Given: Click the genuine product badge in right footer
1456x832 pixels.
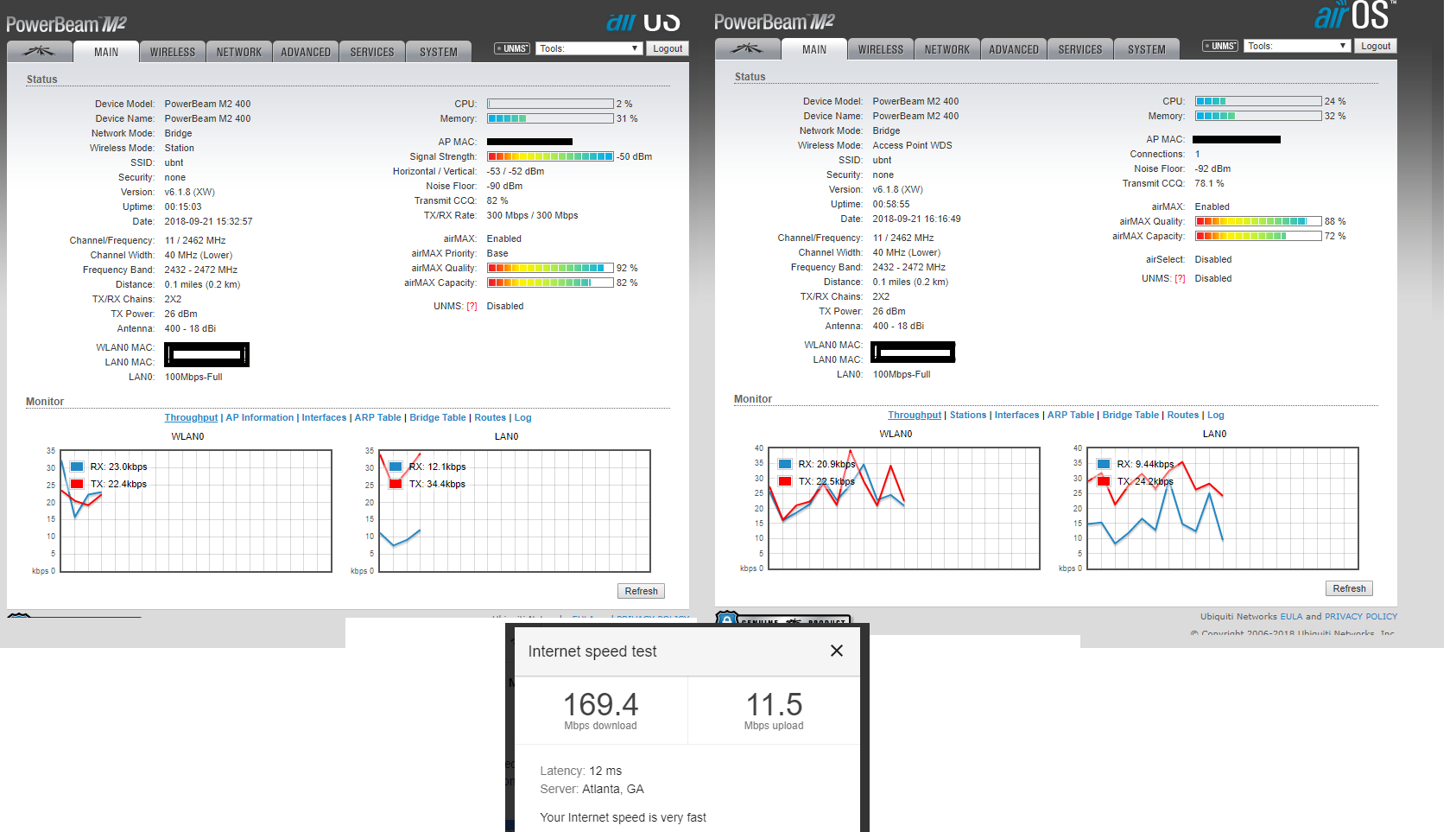Looking at the screenshot, I should click(783, 619).
